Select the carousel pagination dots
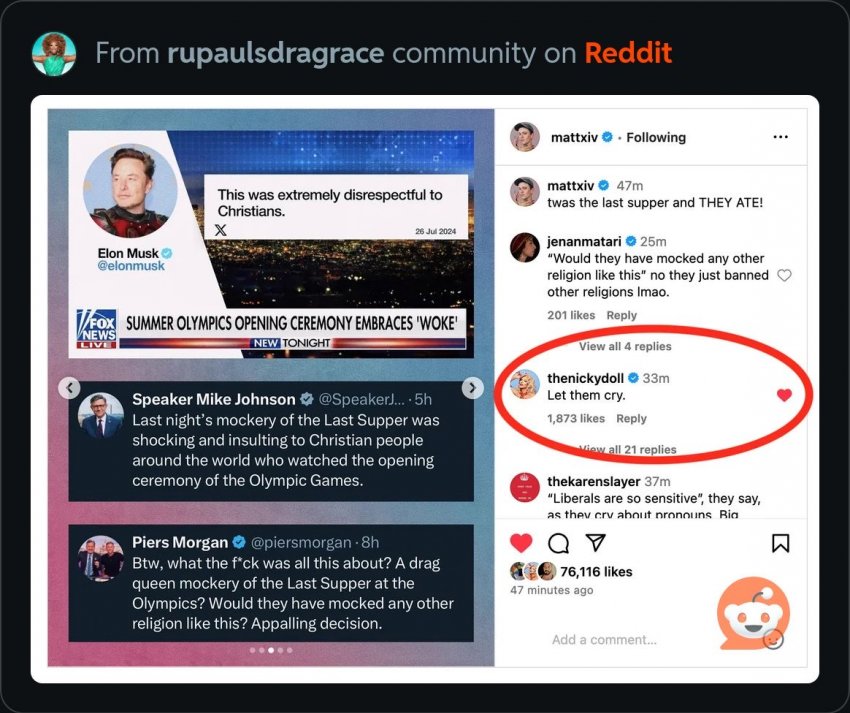850x713 pixels. click(x=271, y=650)
